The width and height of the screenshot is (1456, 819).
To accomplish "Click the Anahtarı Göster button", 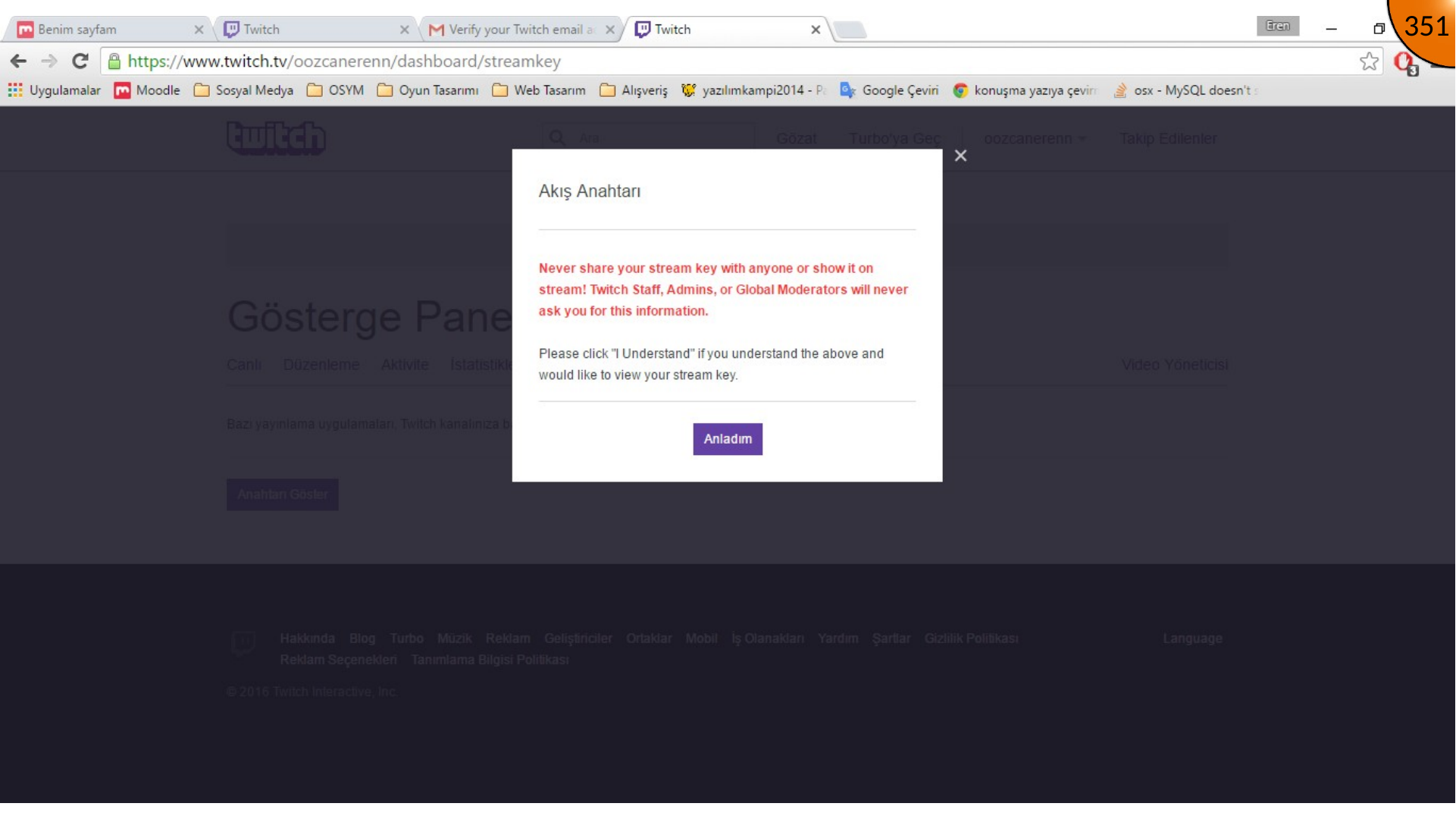I will point(283,494).
